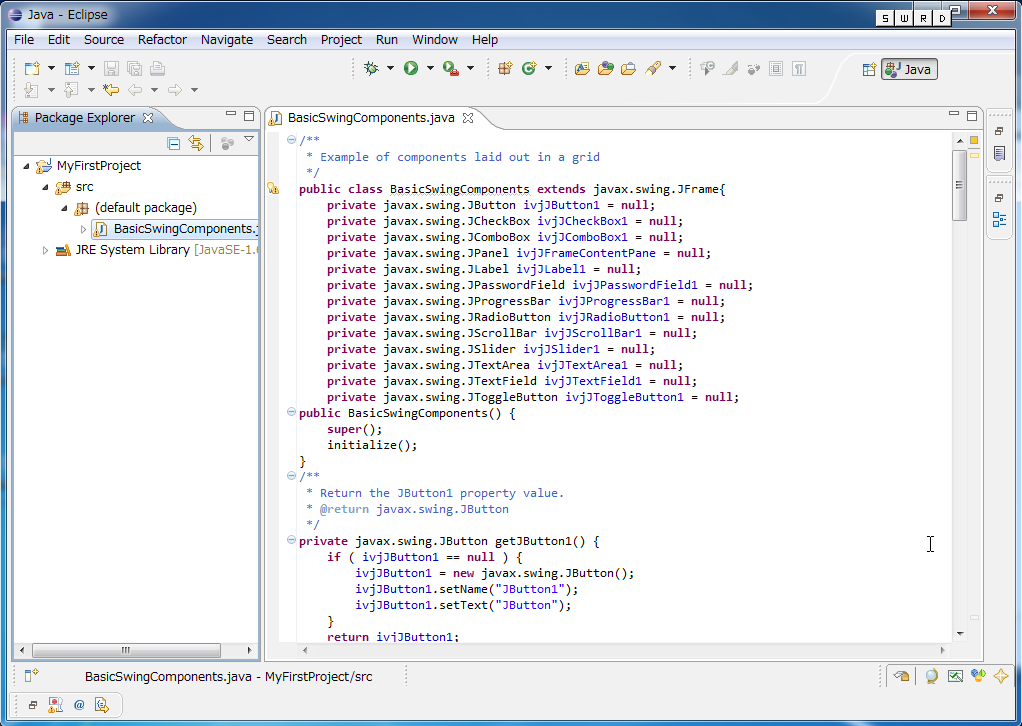Close the Package Explorer view tab
Screen dimensions: 1022x726
[148, 118]
